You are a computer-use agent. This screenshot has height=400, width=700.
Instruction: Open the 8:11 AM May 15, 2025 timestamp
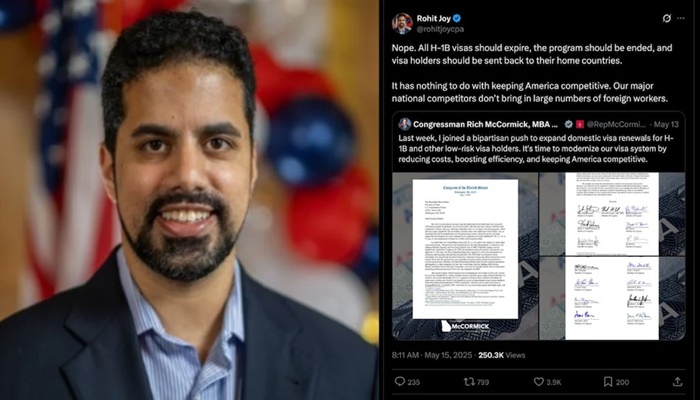click(x=432, y=355)
